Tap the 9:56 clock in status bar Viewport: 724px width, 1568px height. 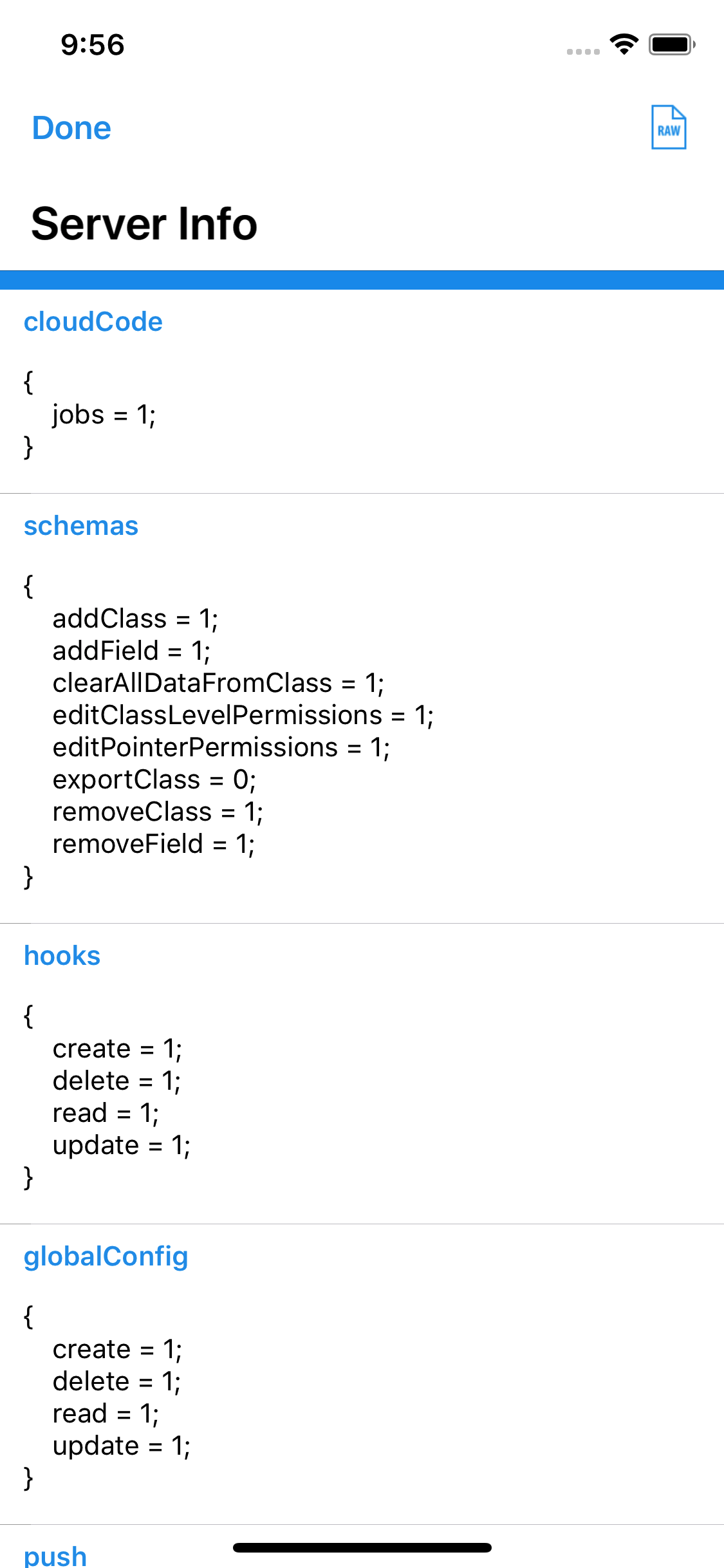pos(93,45)
